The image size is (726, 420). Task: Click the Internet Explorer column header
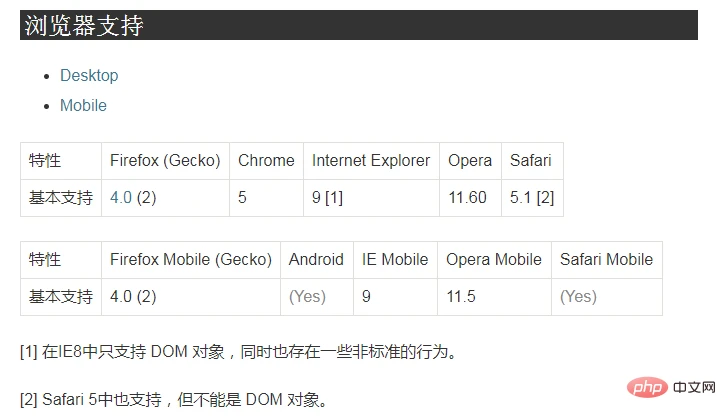371,161
